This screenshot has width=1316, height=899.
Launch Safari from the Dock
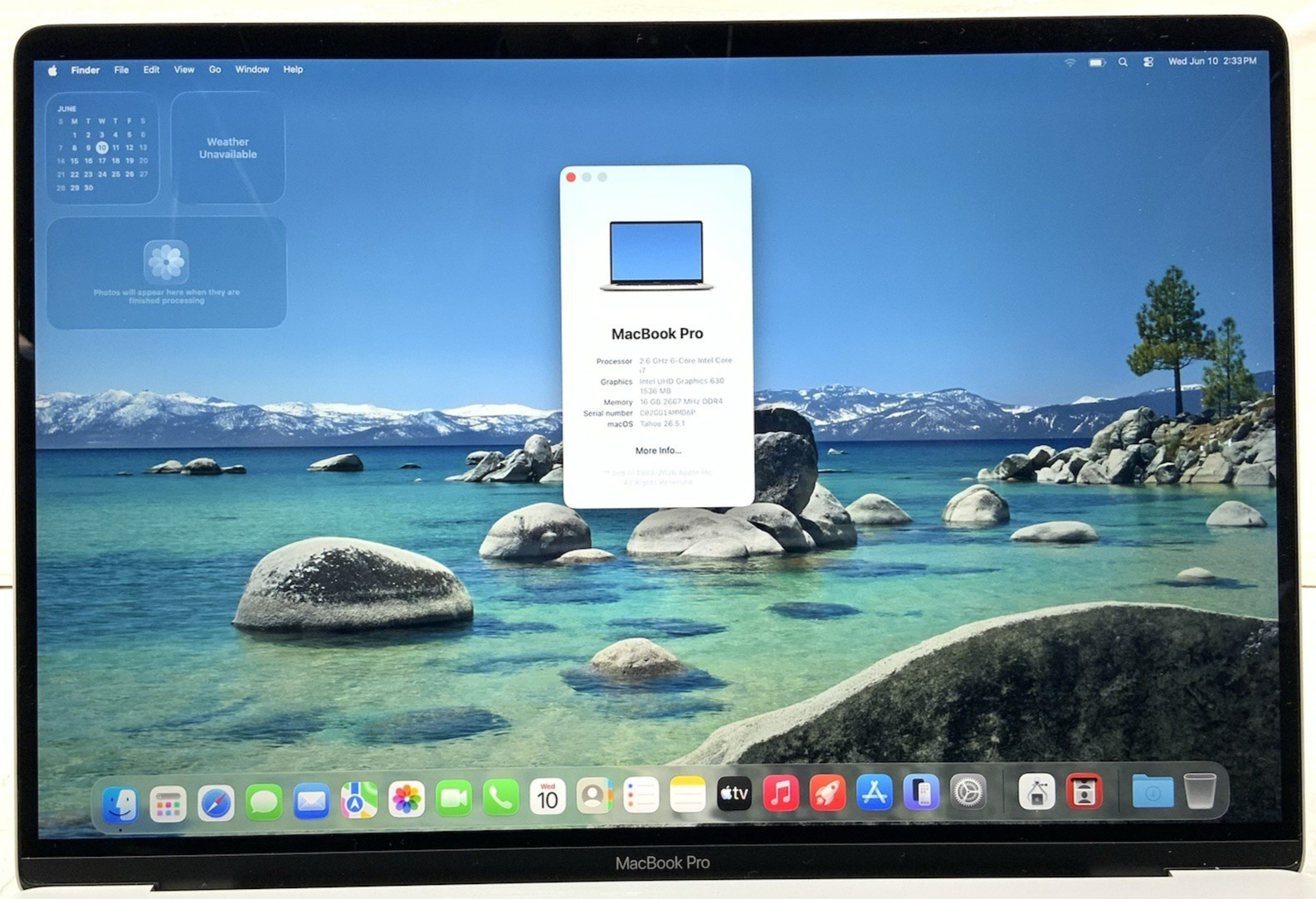(216, 803)
